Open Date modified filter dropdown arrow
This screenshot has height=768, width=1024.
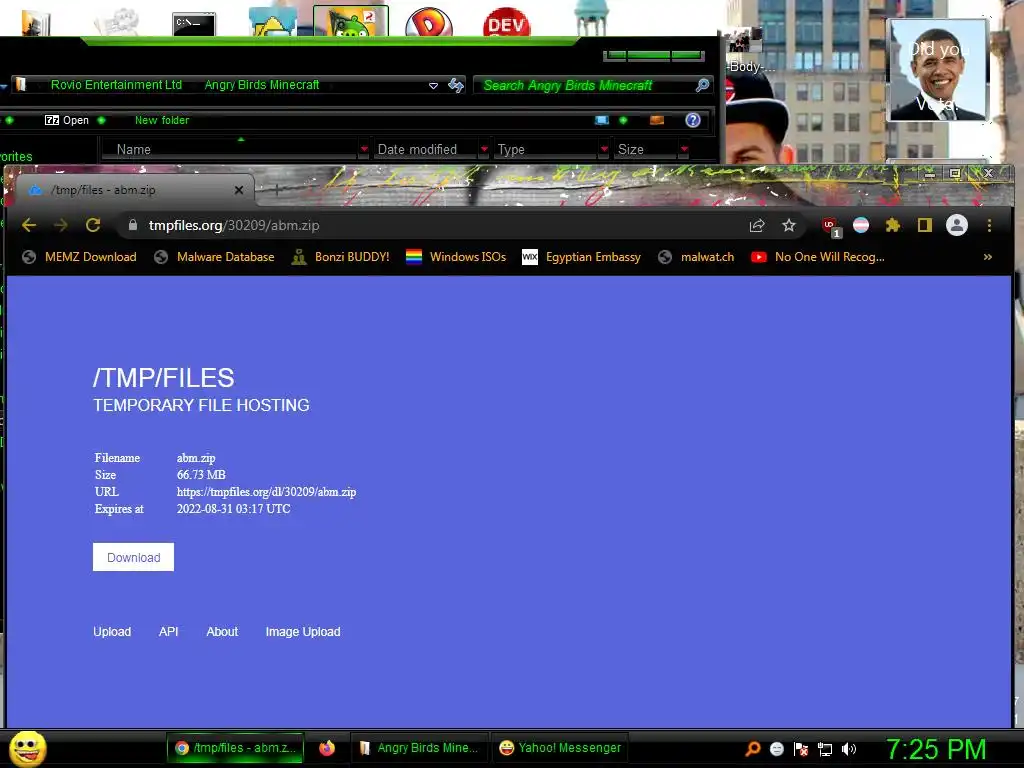pos(484,150)
